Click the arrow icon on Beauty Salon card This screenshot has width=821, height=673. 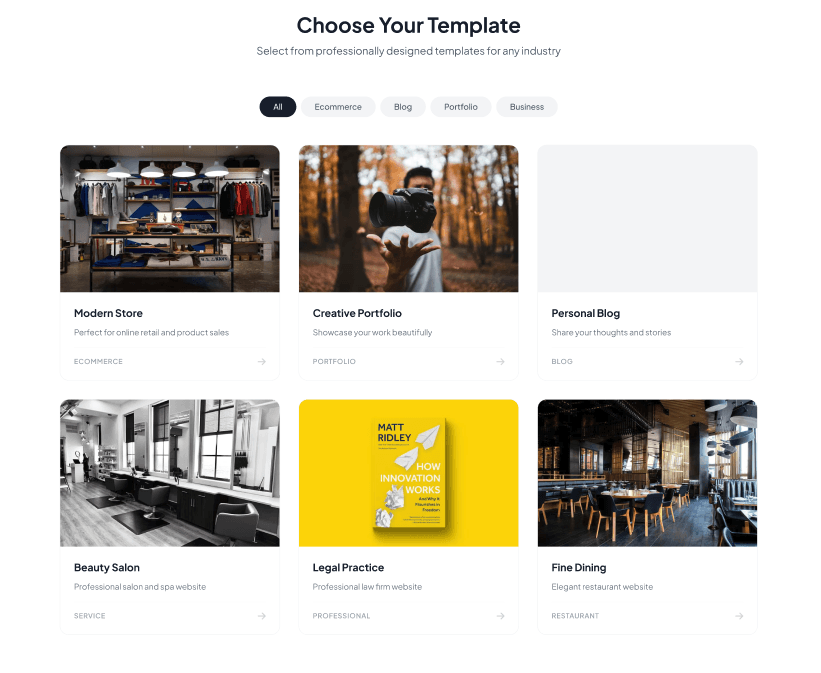click(x=262, y=616)
